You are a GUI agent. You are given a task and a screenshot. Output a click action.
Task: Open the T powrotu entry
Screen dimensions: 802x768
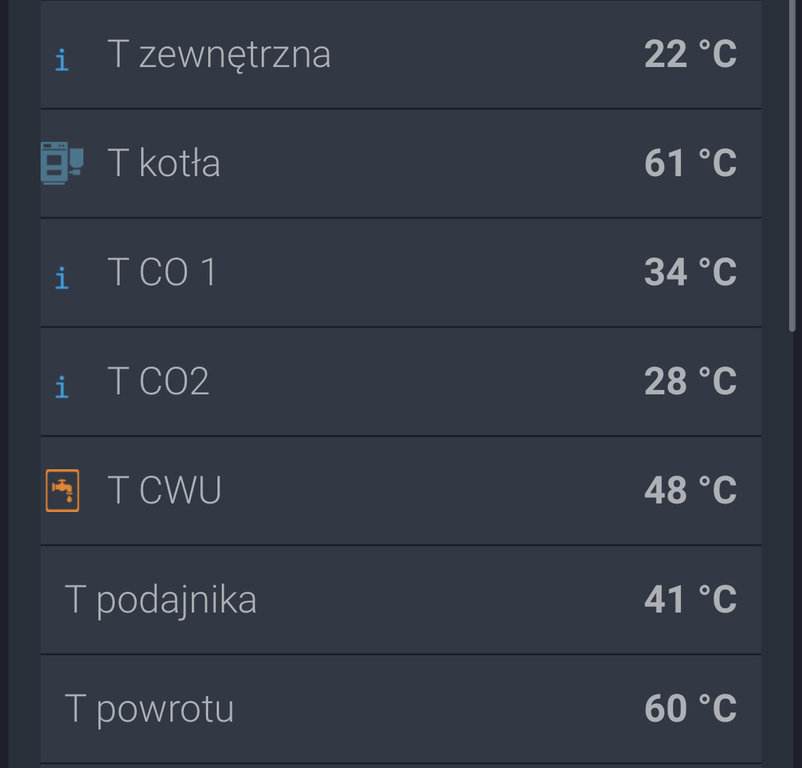coord(150,709)
